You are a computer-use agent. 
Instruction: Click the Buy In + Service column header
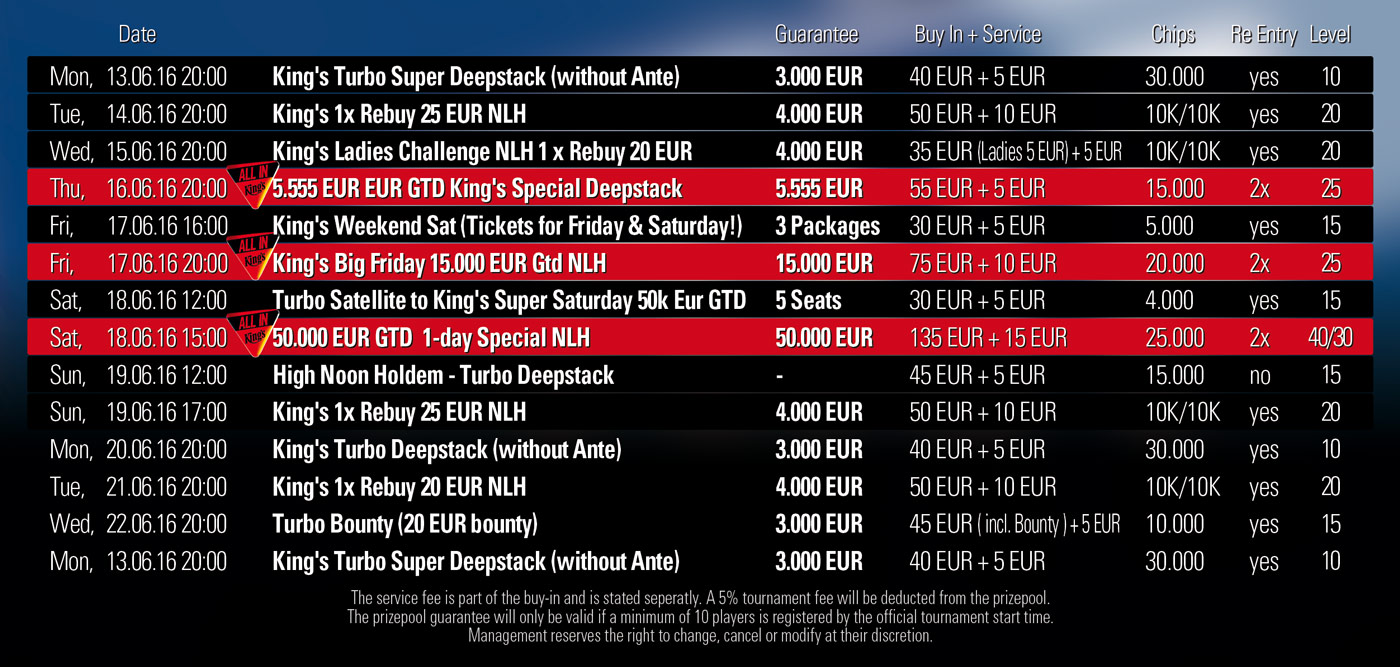point(977,34)
